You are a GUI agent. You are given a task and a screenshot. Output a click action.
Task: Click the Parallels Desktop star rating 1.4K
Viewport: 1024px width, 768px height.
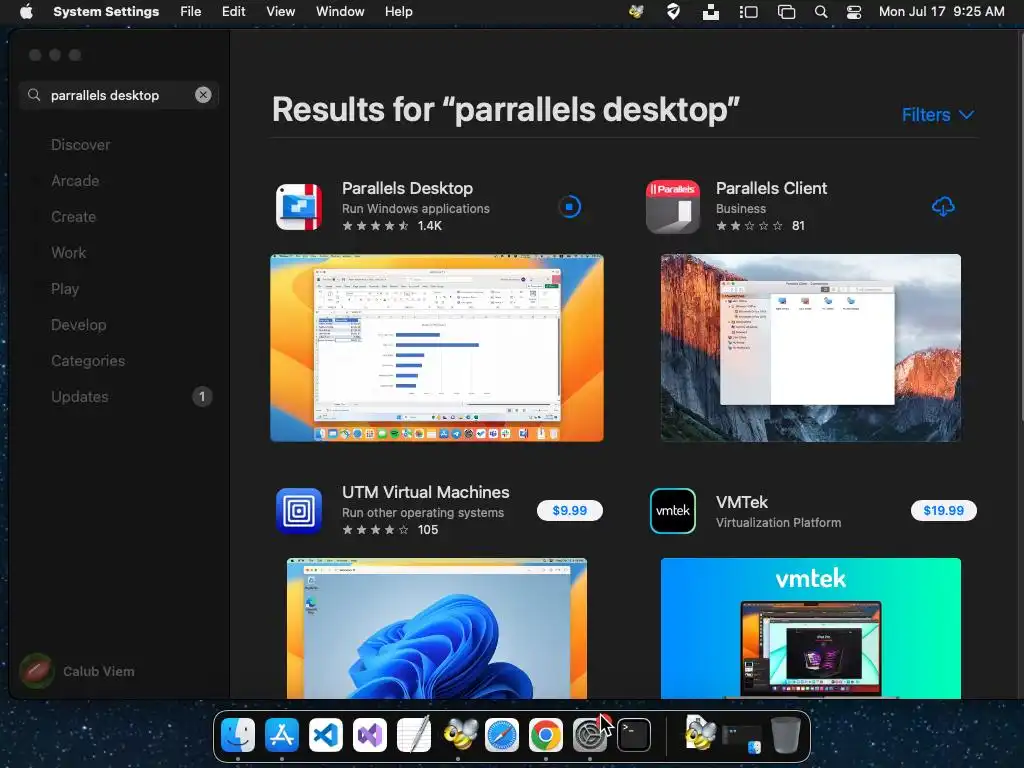click(x=392, y=226)
